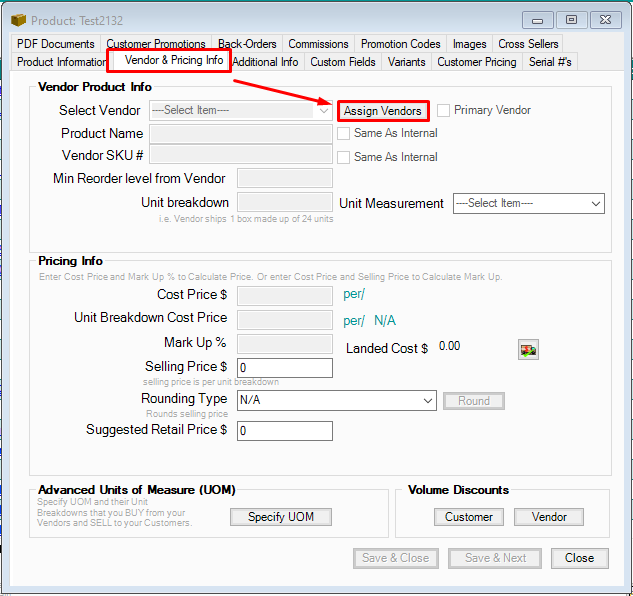Switch to the Customer Pricing tab
Viewport: 633px width, 596px height.
[x=477, y=62]
